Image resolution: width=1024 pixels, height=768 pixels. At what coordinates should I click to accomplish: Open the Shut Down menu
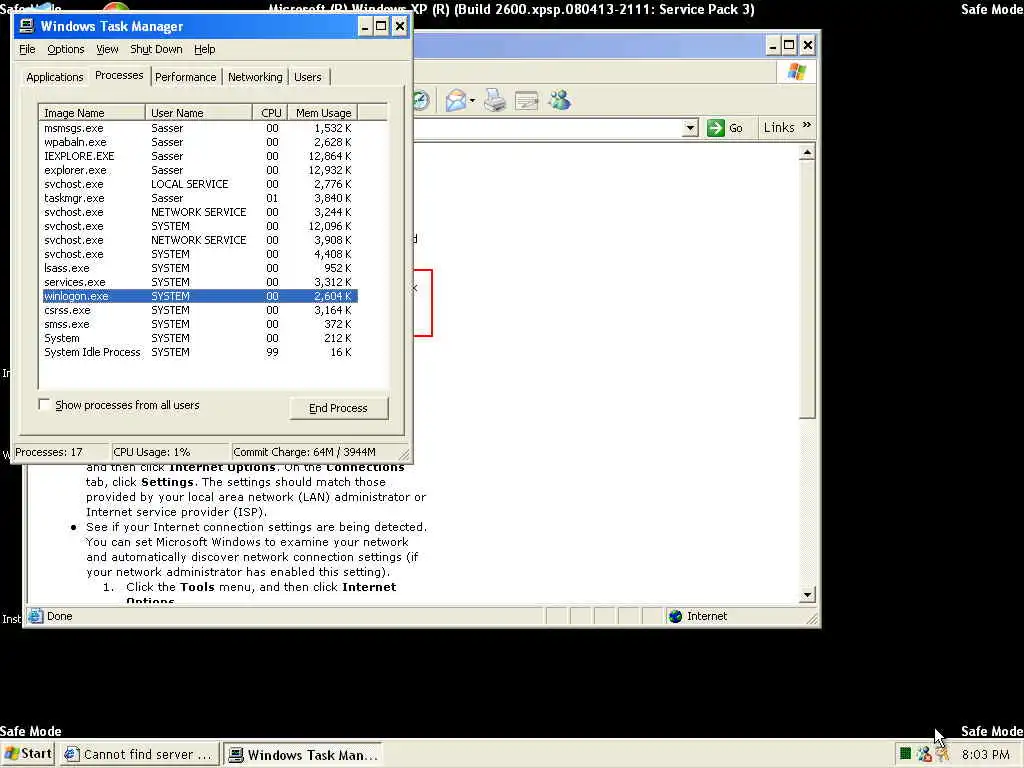156,49
